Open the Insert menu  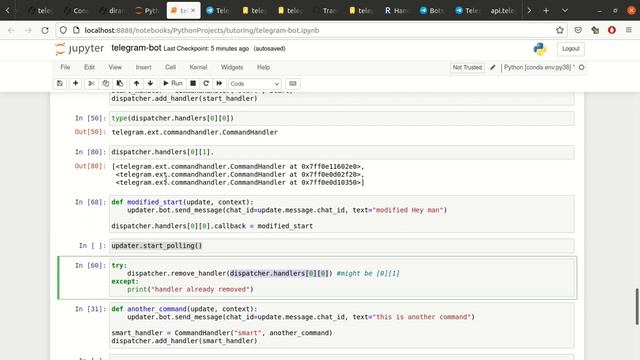point(144,67)
